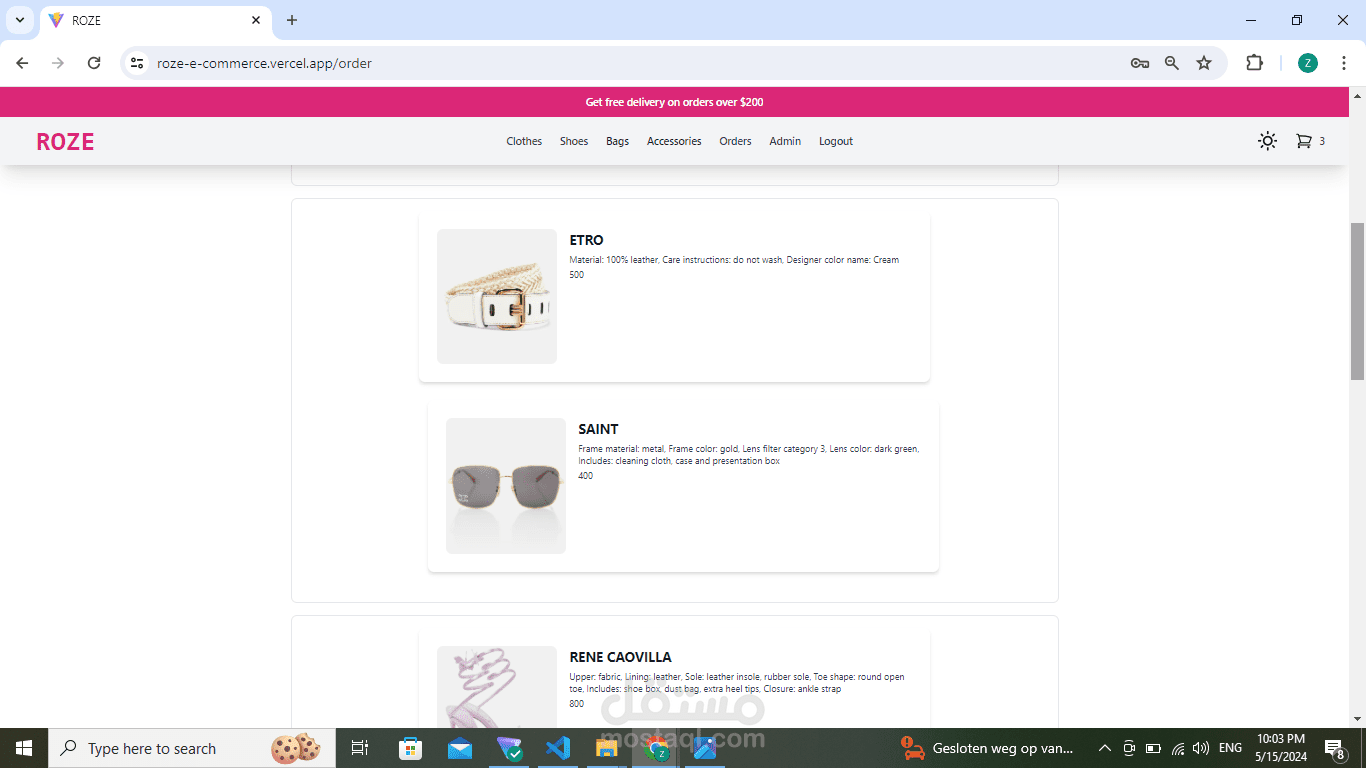Click the SAINT price 400
Image resolution: width=1366 pixels, height=768 pixels.
(585, 476)
